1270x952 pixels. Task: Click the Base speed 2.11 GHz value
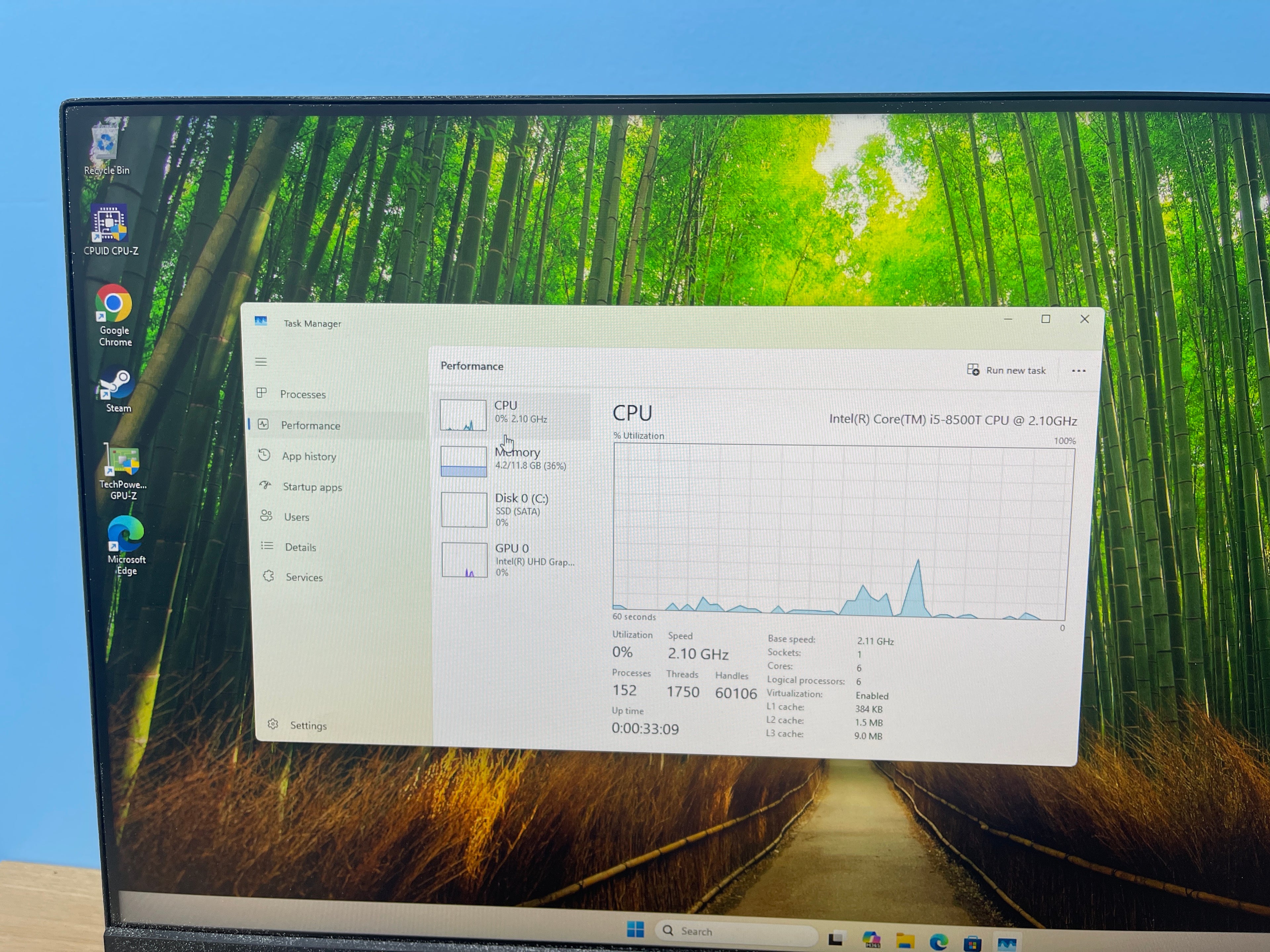(x=875, y=641)
